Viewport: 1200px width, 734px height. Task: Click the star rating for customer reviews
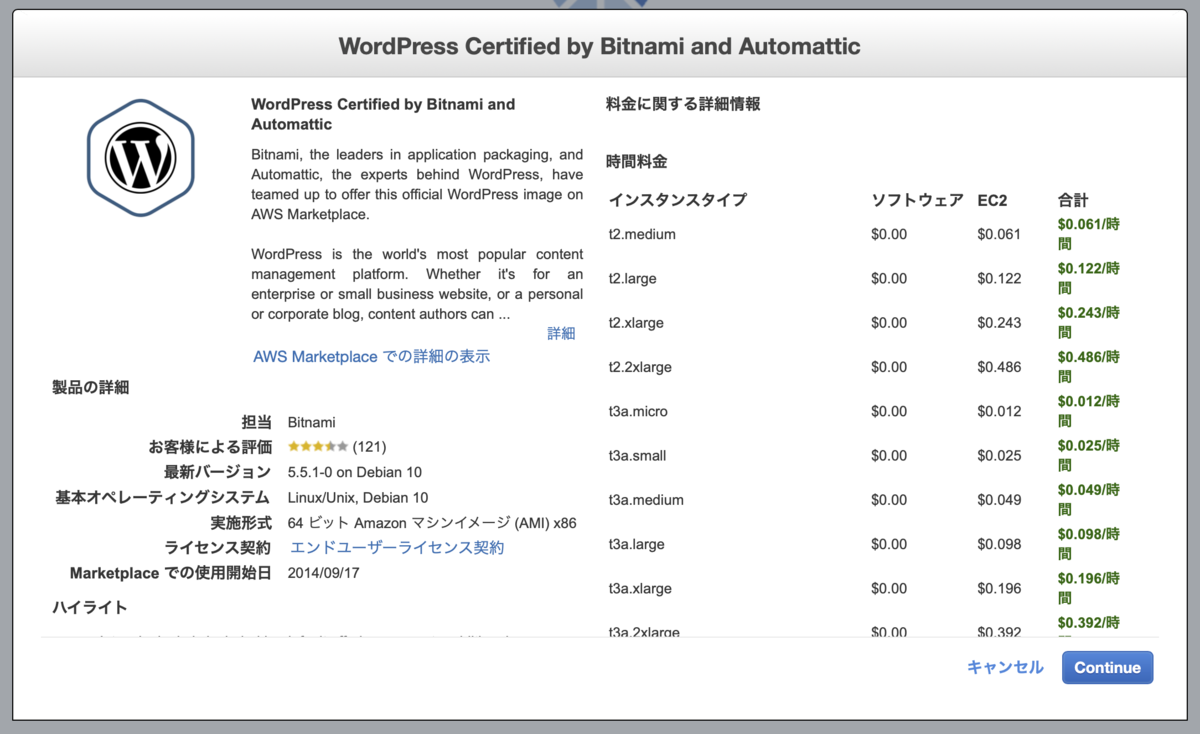[318, 447]
